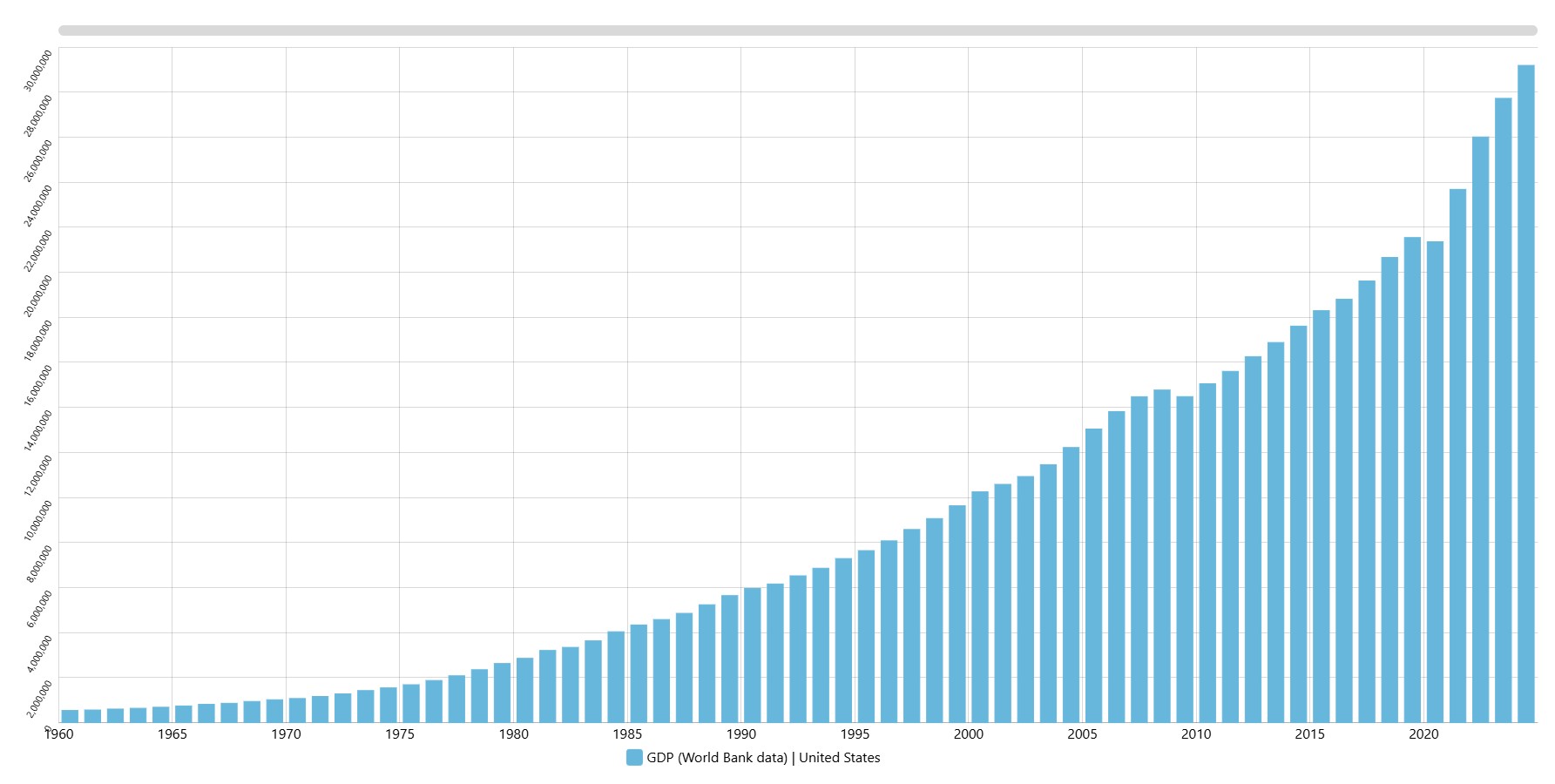Select the 16,000,000 y-axis label

38,385
